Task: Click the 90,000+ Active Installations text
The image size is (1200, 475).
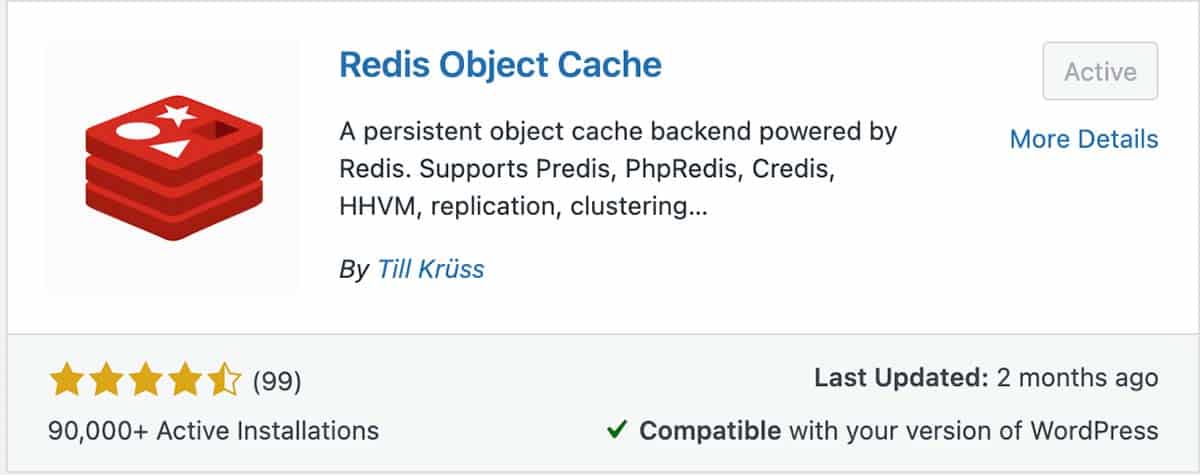Action: tap(213, 431)
